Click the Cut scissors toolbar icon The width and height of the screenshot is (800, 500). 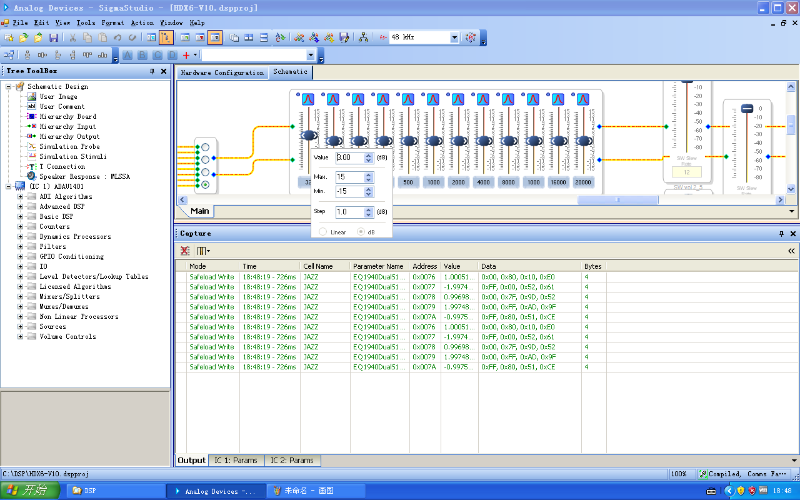(72, 37)
